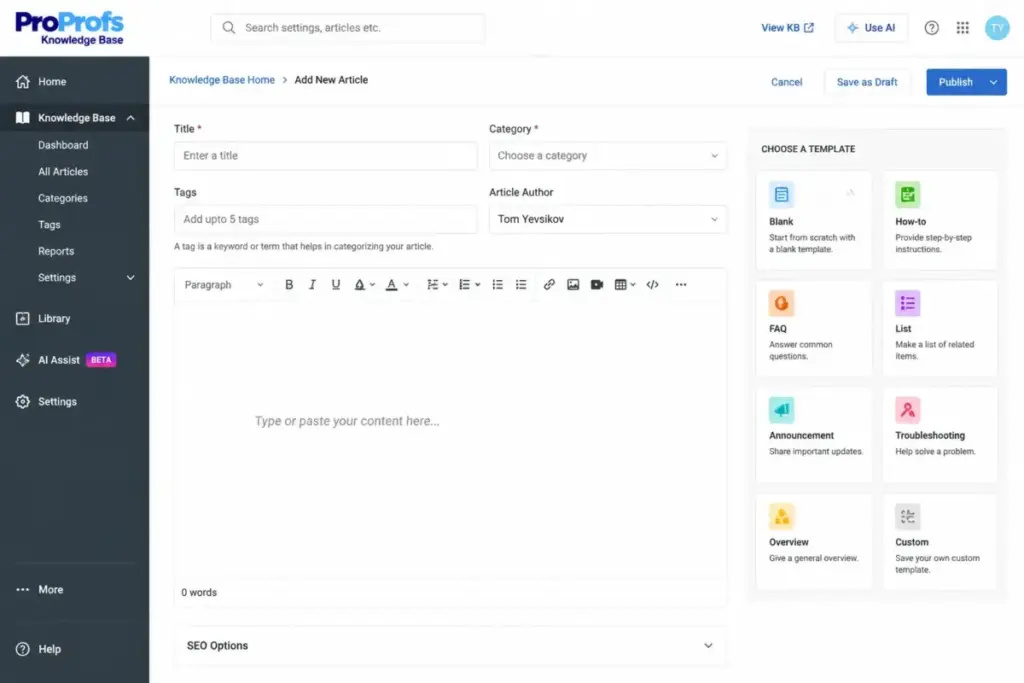This screenshot has width=1024, height=683.
Task: Insert a video into the article
Action: tap(597, 285)
